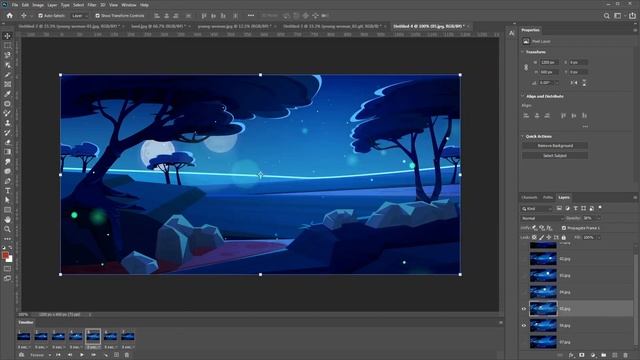Select frame 7 in the Timeline
Image resolution: width=640 pixels, height=360 pixels.
tap(127, 336)
